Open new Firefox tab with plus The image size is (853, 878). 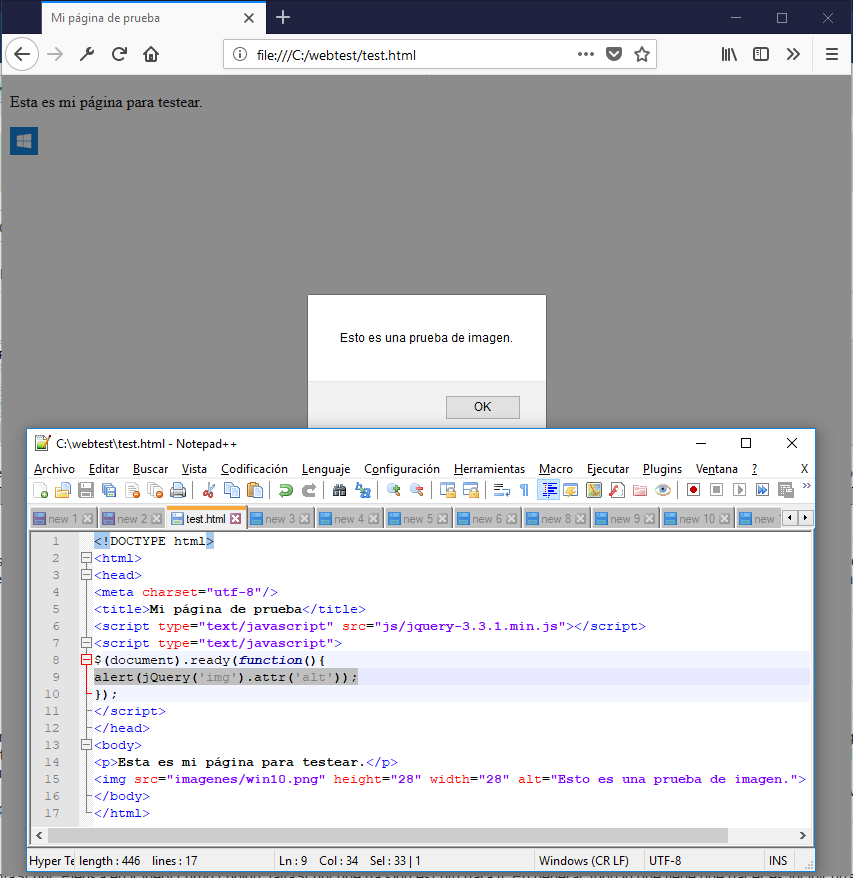tap(283, 17)
